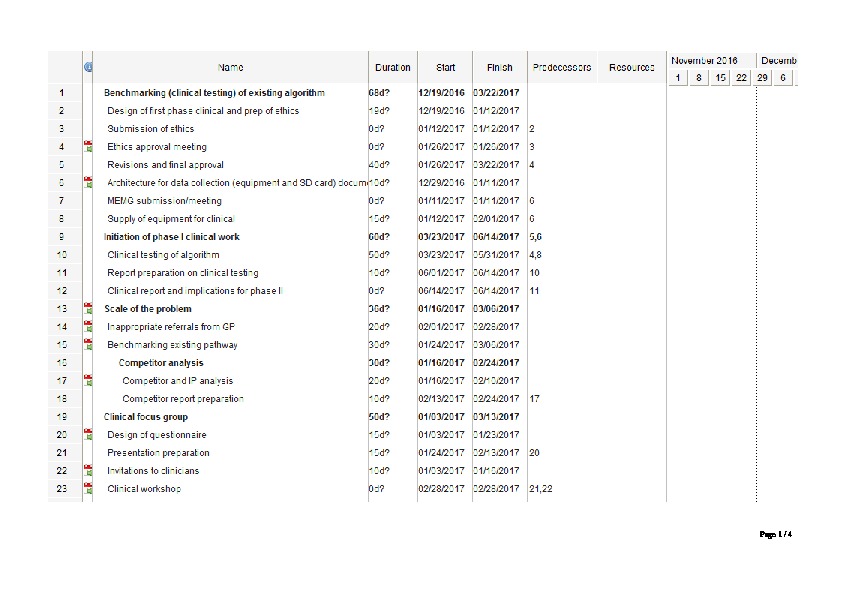The width and height of the screenshot is (842, 595).
Task: Select the Name column header
Action: (x=230, y=68)
